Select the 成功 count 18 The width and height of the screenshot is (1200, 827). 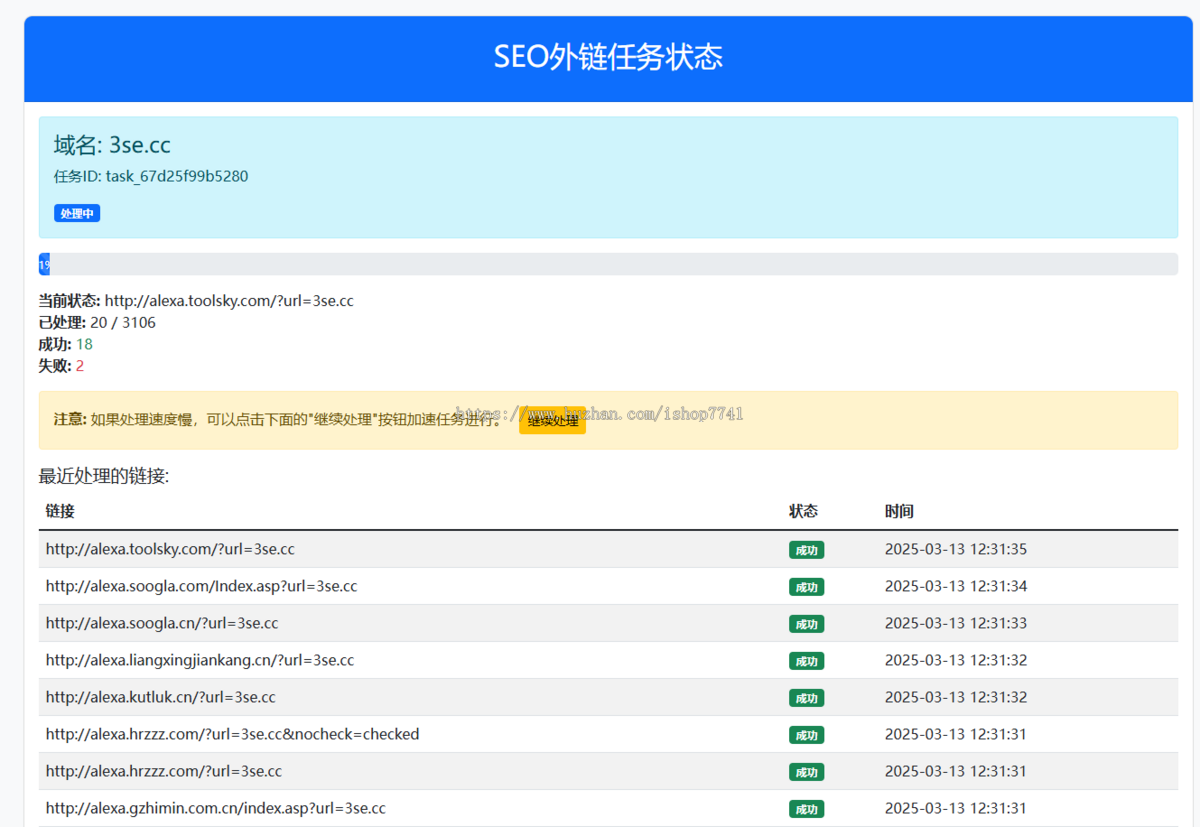(84, 344)
